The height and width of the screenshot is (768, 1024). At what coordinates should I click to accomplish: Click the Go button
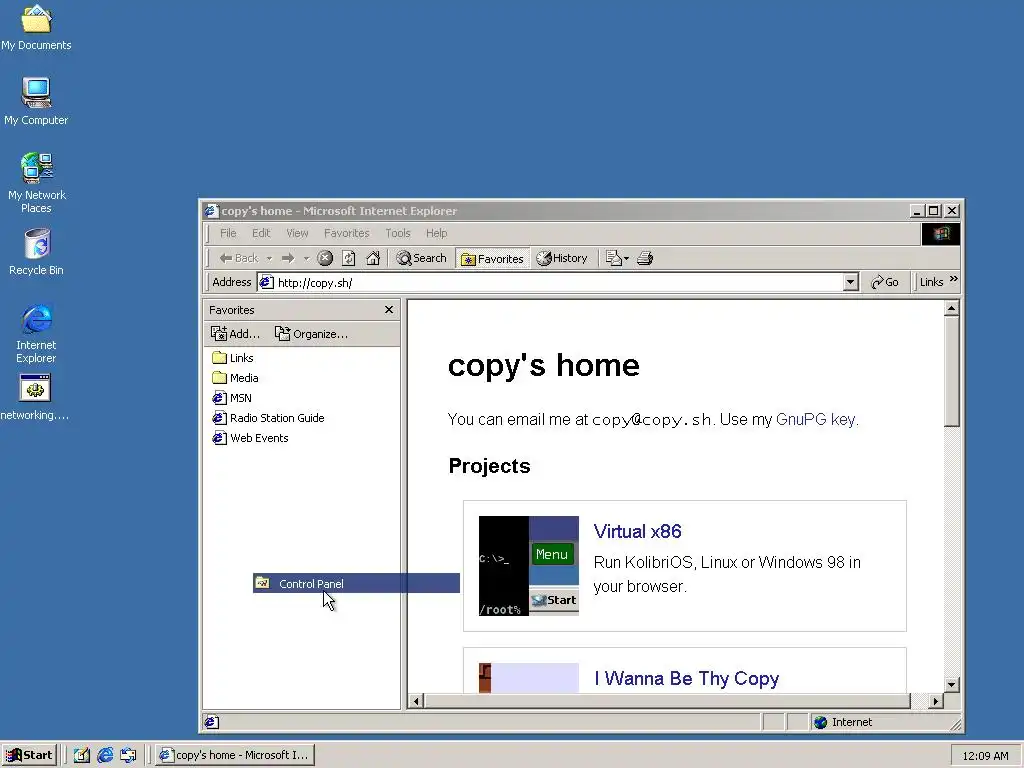885,282
